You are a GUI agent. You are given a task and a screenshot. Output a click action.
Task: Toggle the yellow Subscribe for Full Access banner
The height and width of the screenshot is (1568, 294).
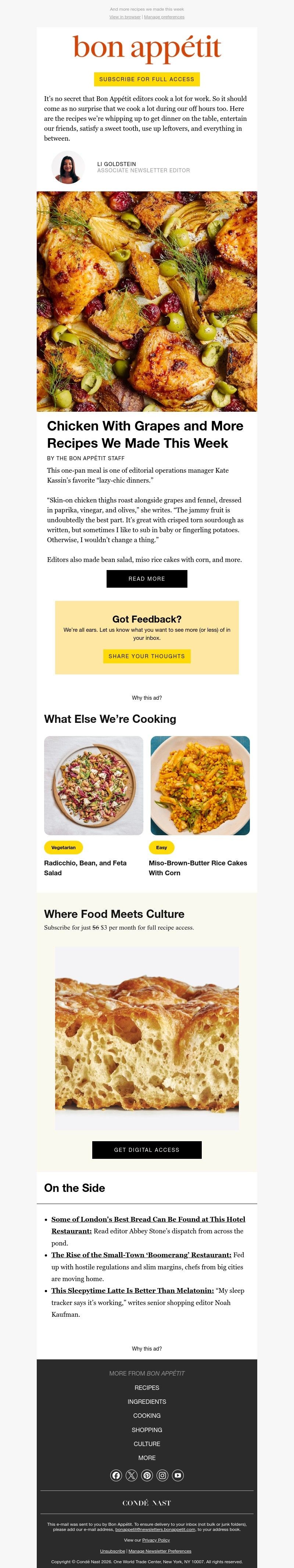pyautogui.click(x=147, y=79)
